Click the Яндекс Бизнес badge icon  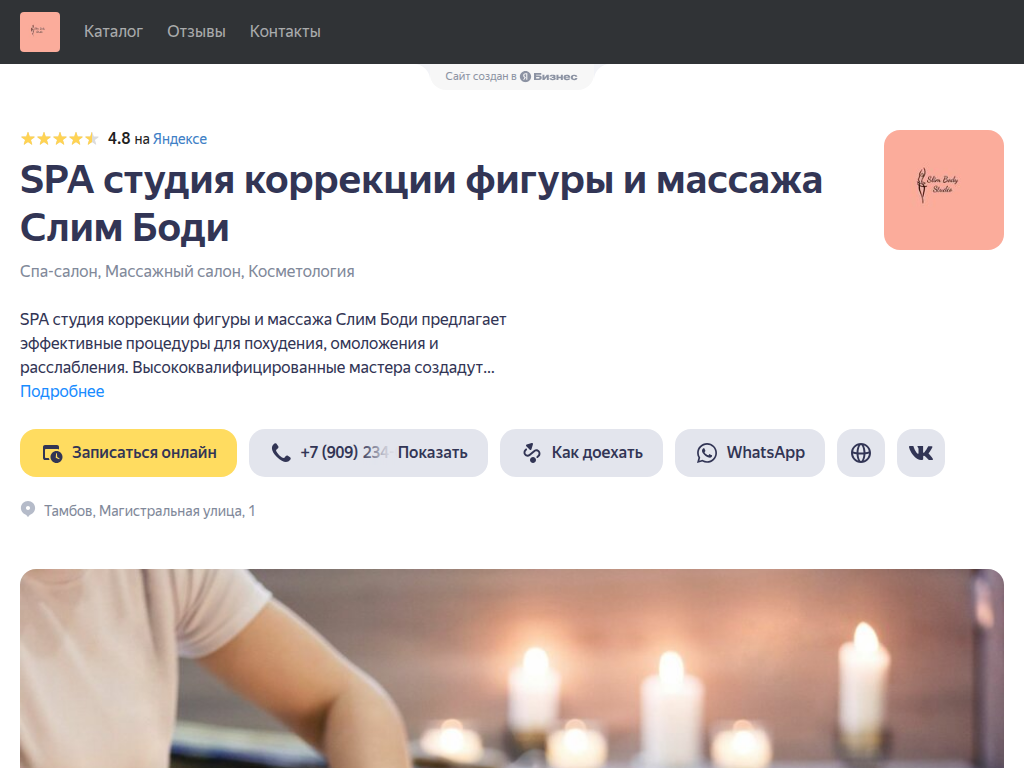(x=524, y=76)
